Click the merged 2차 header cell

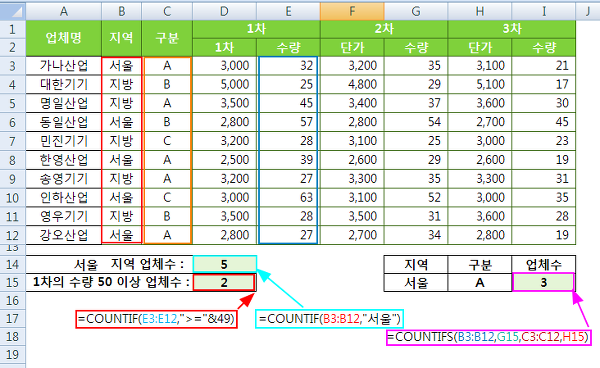(x=384, y=29)
